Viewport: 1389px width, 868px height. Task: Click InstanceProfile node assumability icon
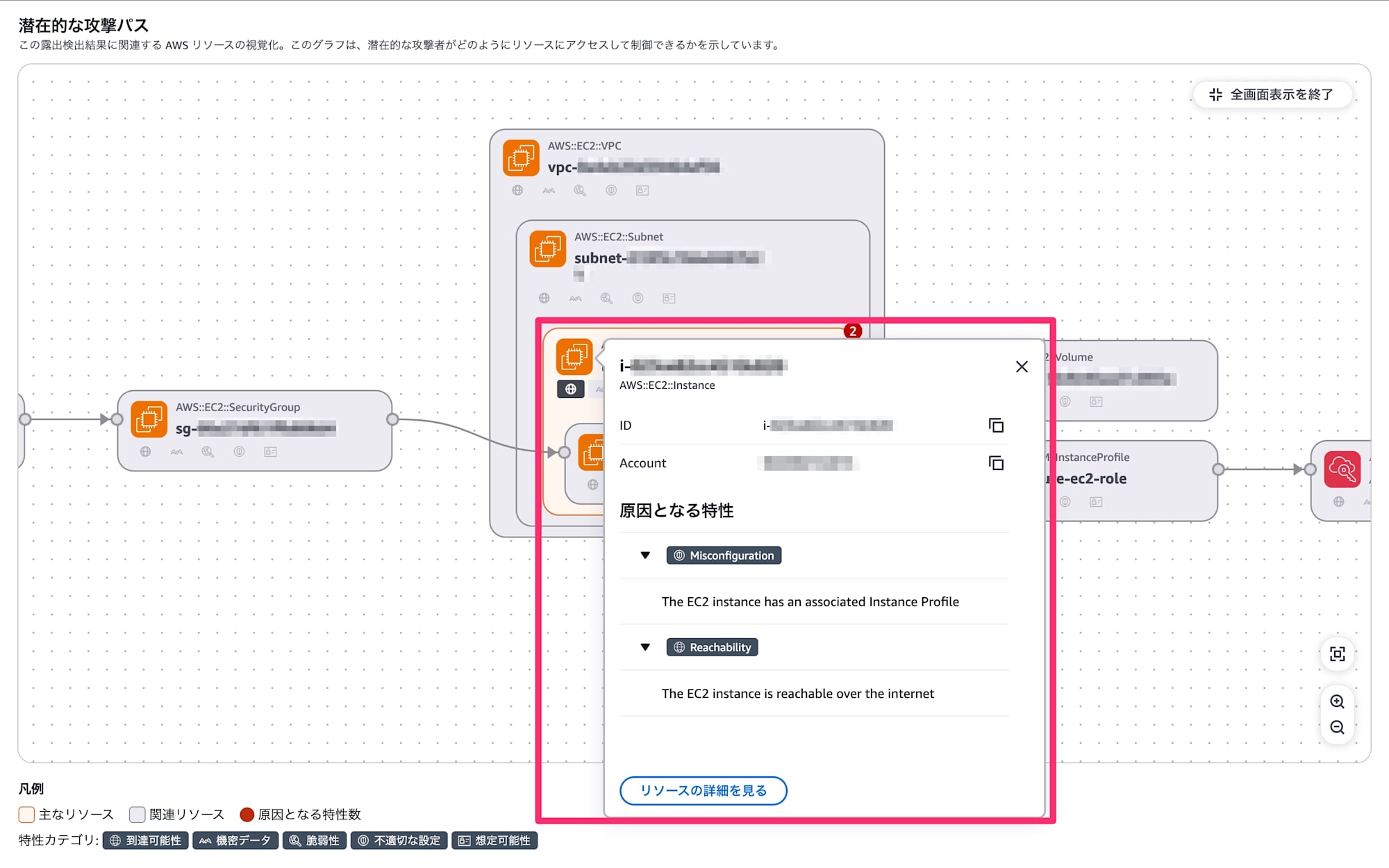click(1097, 501)
